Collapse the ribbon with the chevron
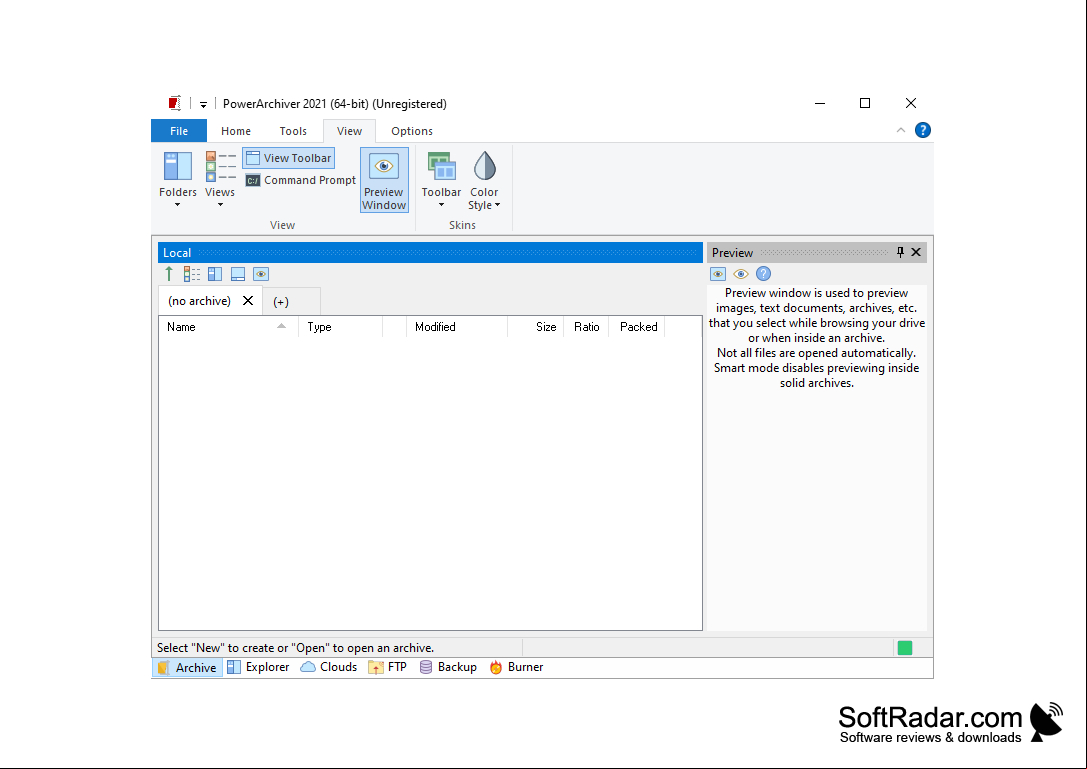The width and height of the screenshot is (1087, 769). coord(901,130)
